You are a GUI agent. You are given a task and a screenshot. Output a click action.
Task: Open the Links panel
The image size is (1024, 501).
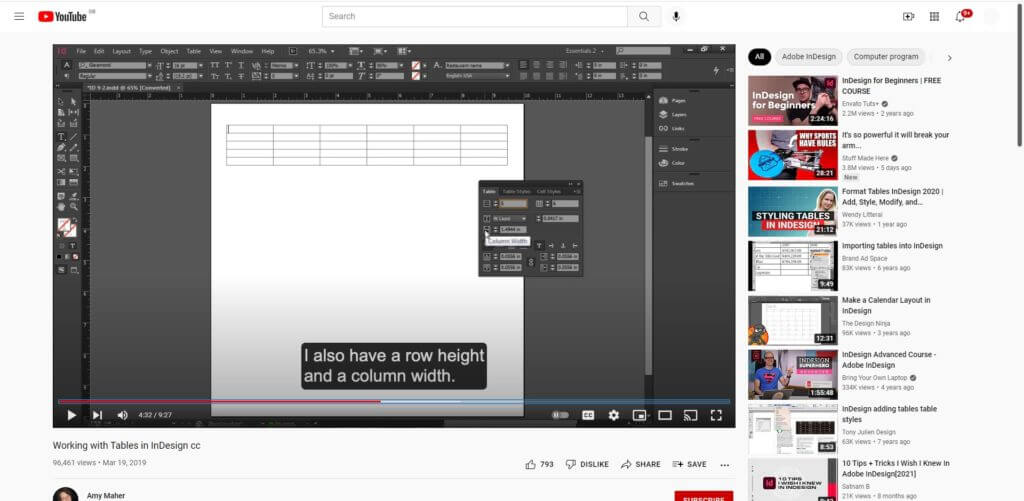pyautogui.click(x=671, y=129)
